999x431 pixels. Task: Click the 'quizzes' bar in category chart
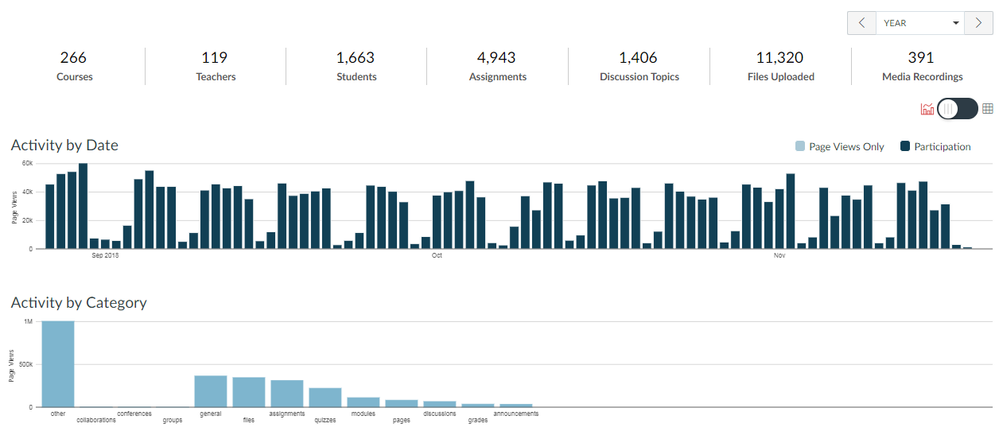click(x=325, y=397)
